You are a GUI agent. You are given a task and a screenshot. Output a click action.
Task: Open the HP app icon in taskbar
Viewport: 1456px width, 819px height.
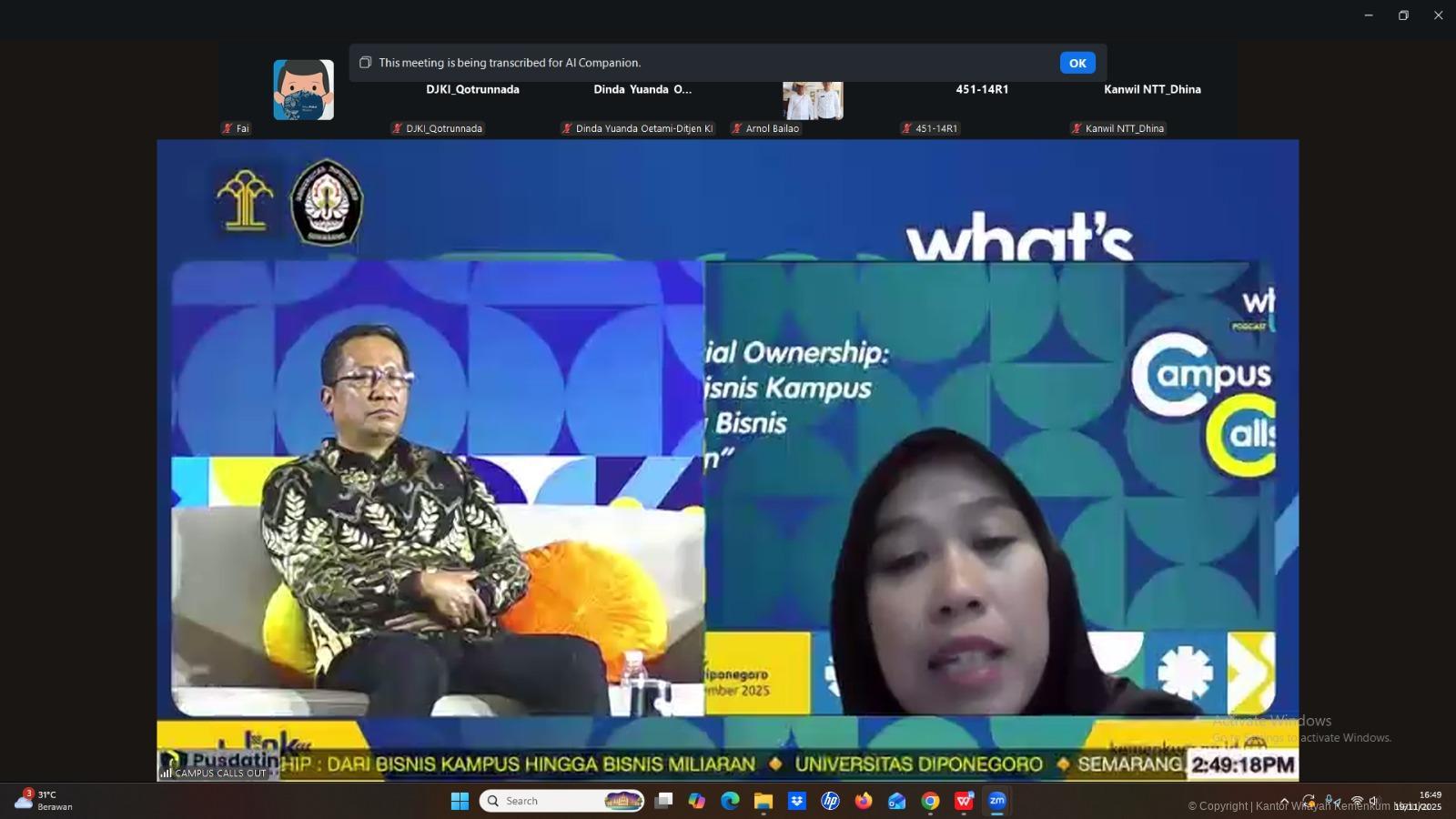click(x=830, y=801)
